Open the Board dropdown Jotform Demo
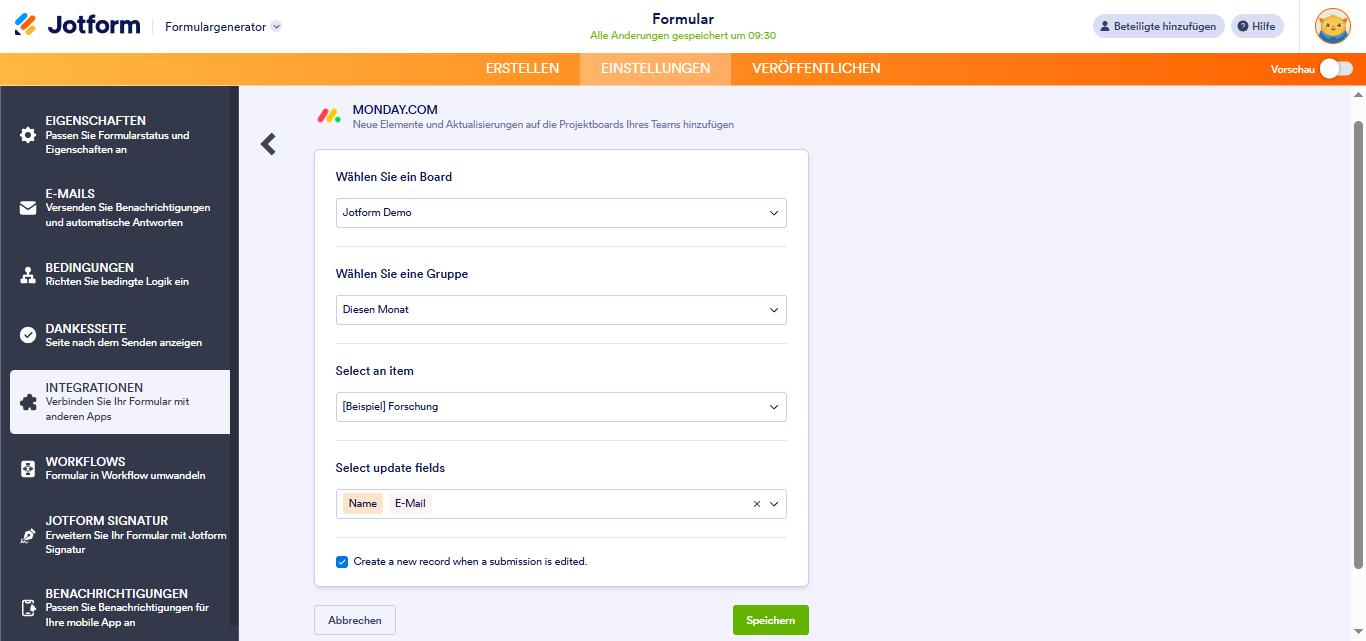This screenshot has width=1366, height=641. pos(561,213)
